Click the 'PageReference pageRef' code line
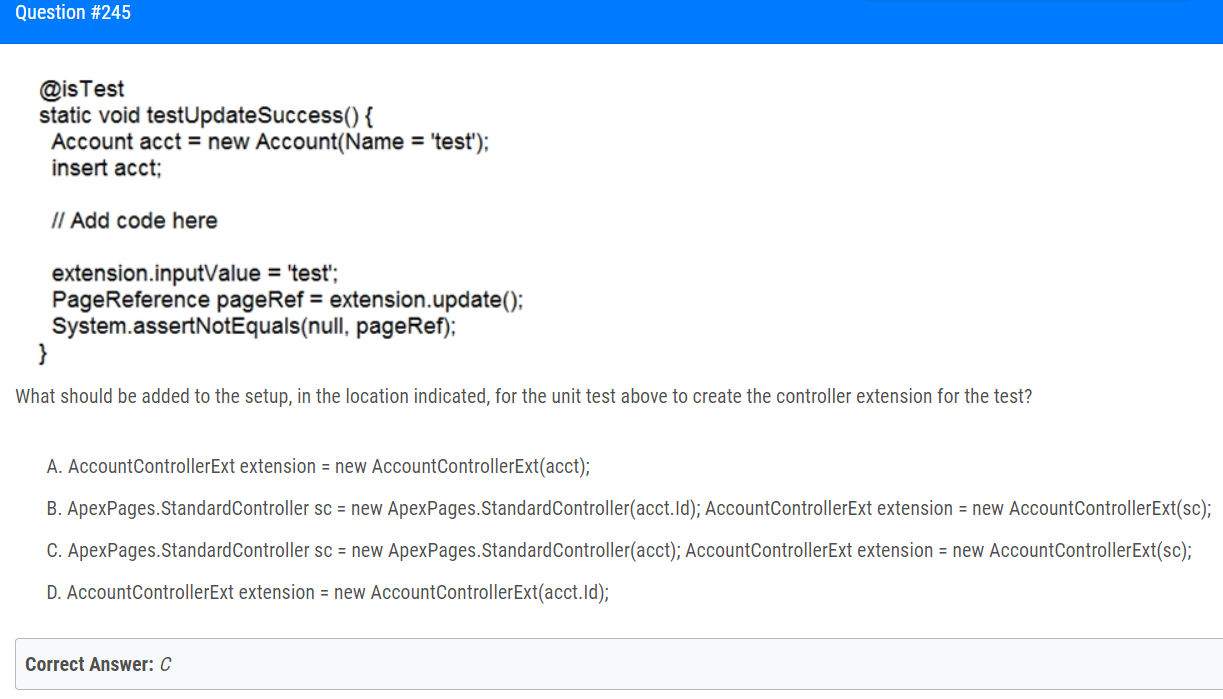This screenshot has height=699, width=1223. [x=288, y=299]
